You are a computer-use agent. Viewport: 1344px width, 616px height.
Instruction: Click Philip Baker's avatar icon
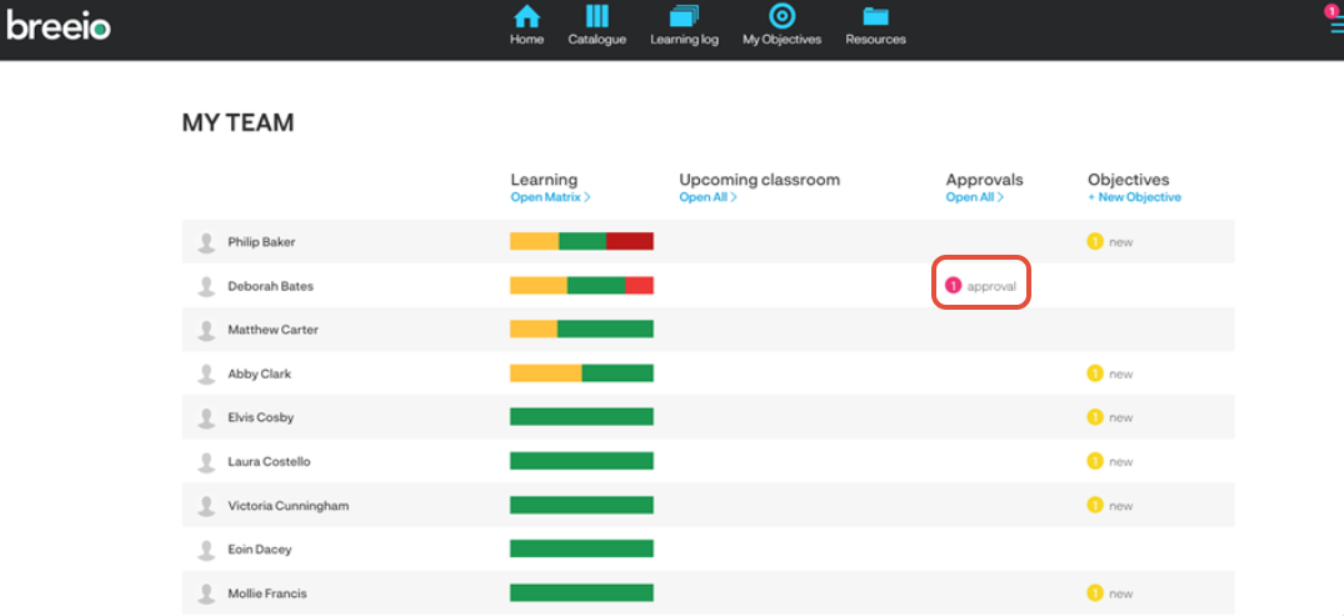(206, 242)
